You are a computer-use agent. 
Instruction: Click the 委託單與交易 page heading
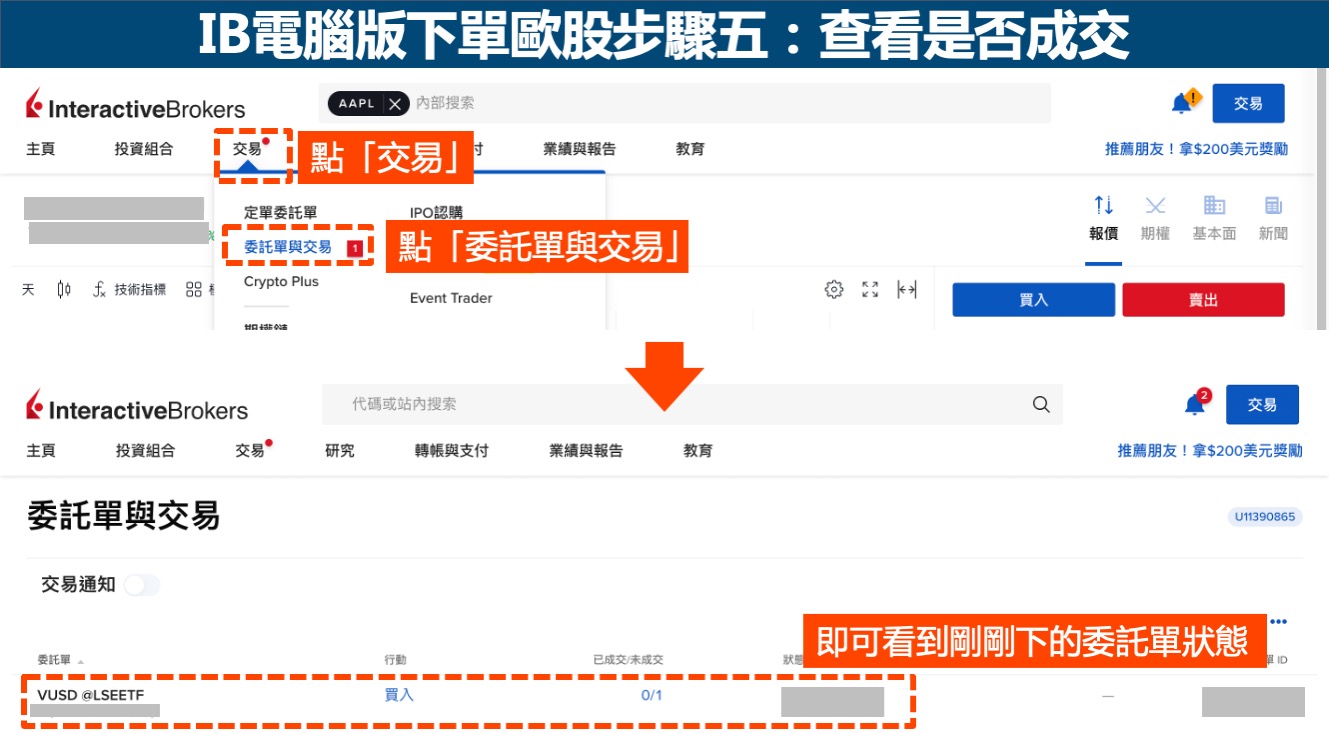[x=123, y=516]
